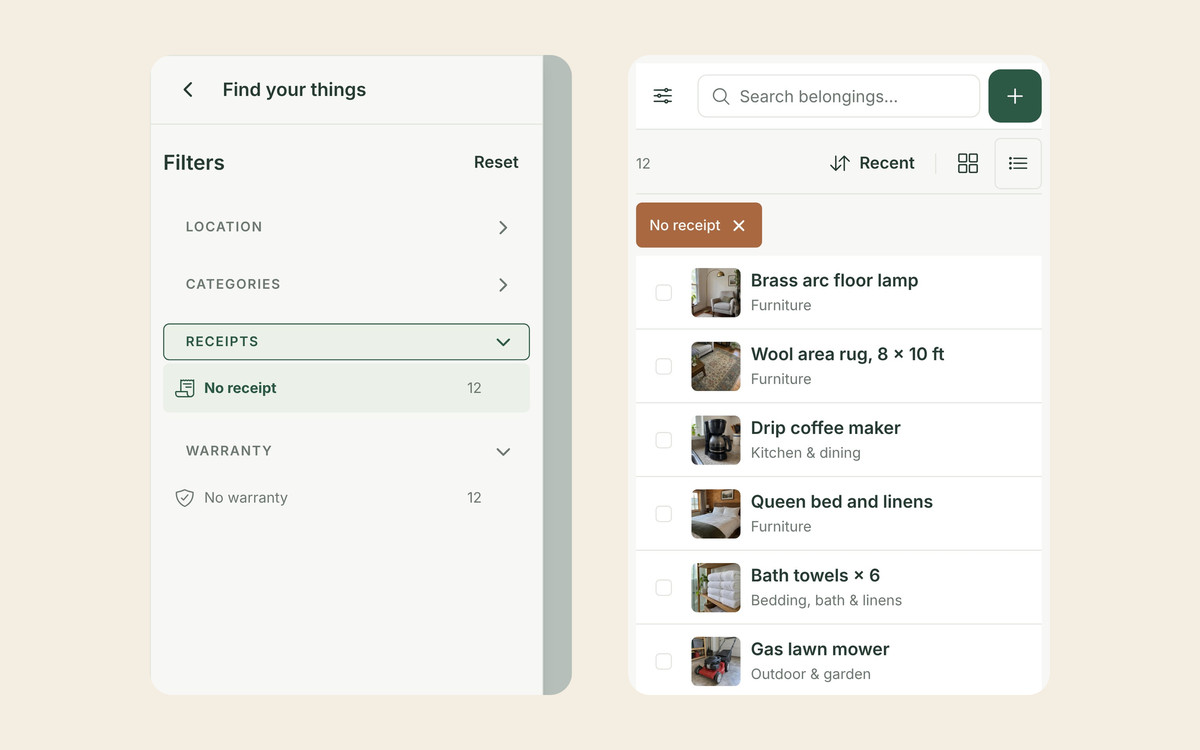Click the RECEIPTS section header
The height and width of the screenshot is (750, 1200).
click(x=346, y=342)
